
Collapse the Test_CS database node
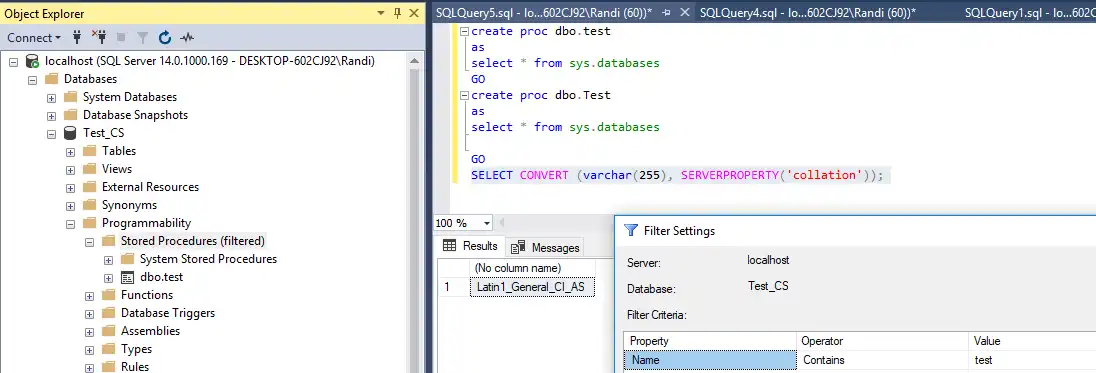pyautogui.click(x=52, y=134)
